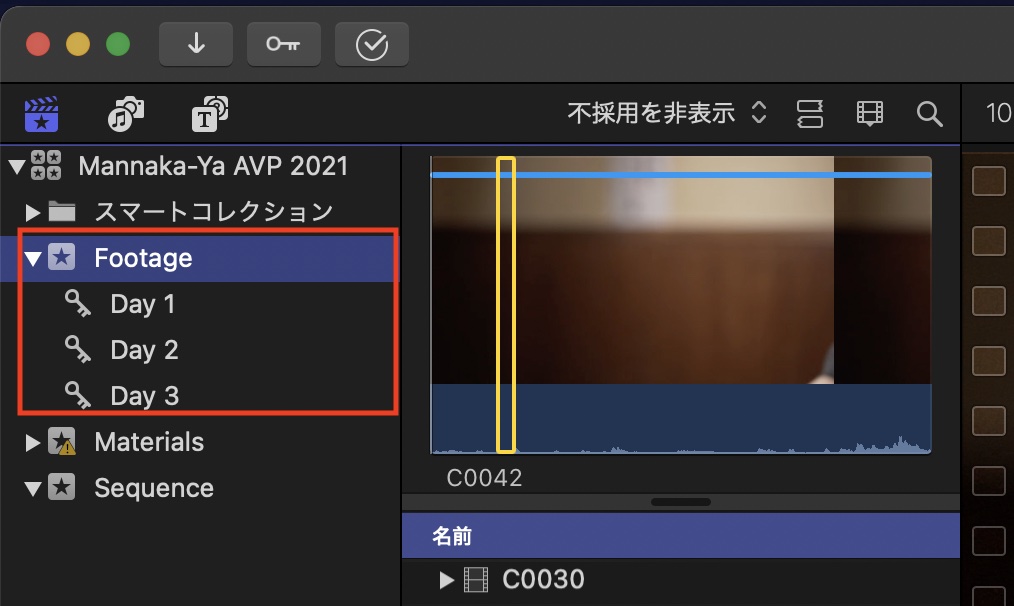Collapse the Footage event
Image resolution: width=1014 pixels, height=606 pixels.
[33, 259]
